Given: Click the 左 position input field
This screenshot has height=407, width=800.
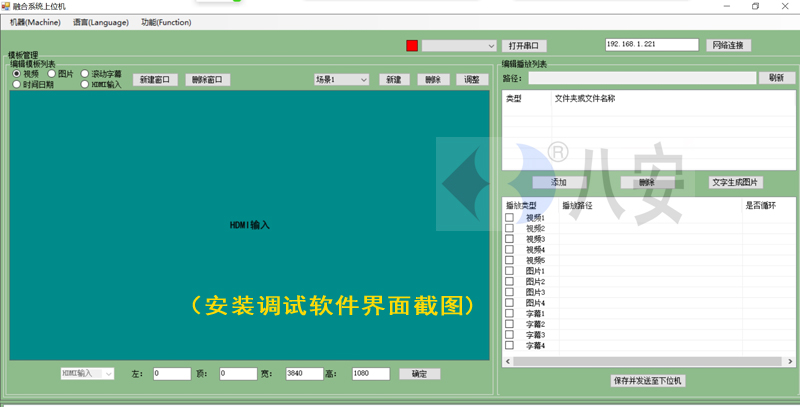Looking at the screenshot, I should 172,374.
